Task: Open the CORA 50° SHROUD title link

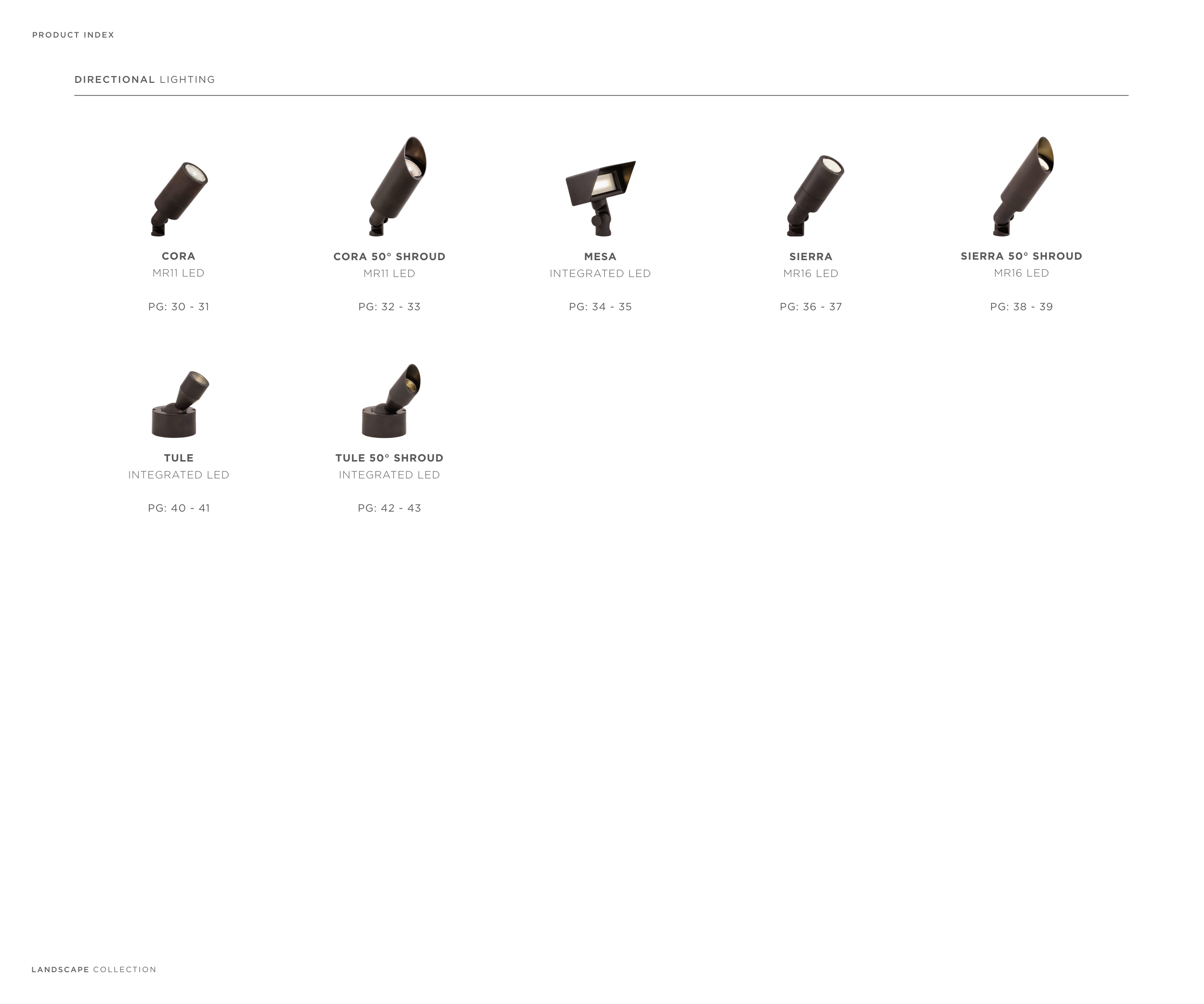Action: (x=389, y=257)
